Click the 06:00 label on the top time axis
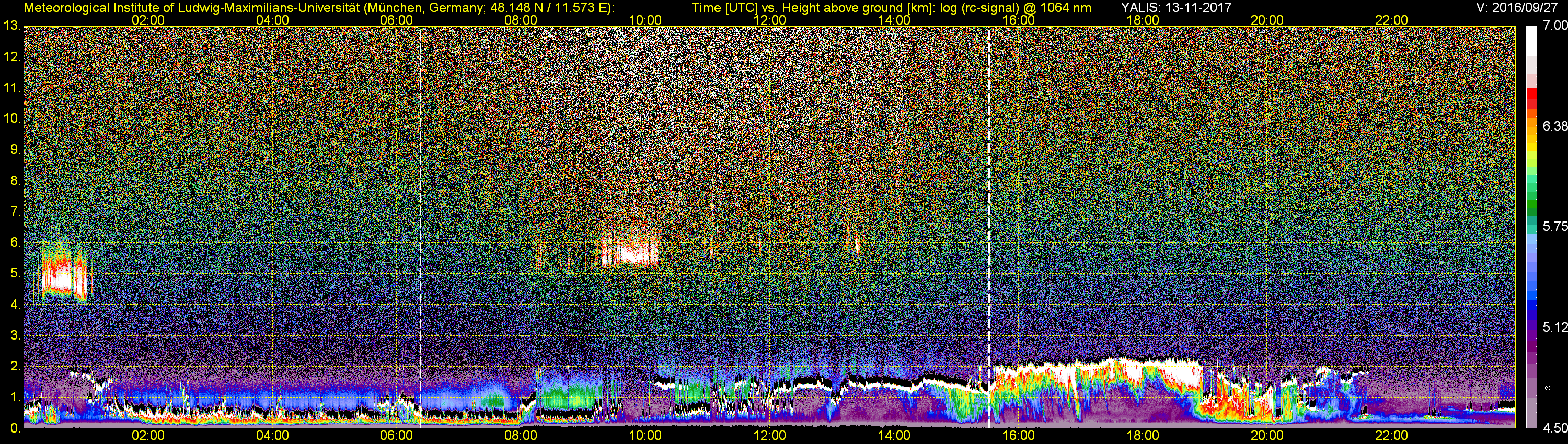This screenshot has width=1568, height=444. [x=396, y=20]
